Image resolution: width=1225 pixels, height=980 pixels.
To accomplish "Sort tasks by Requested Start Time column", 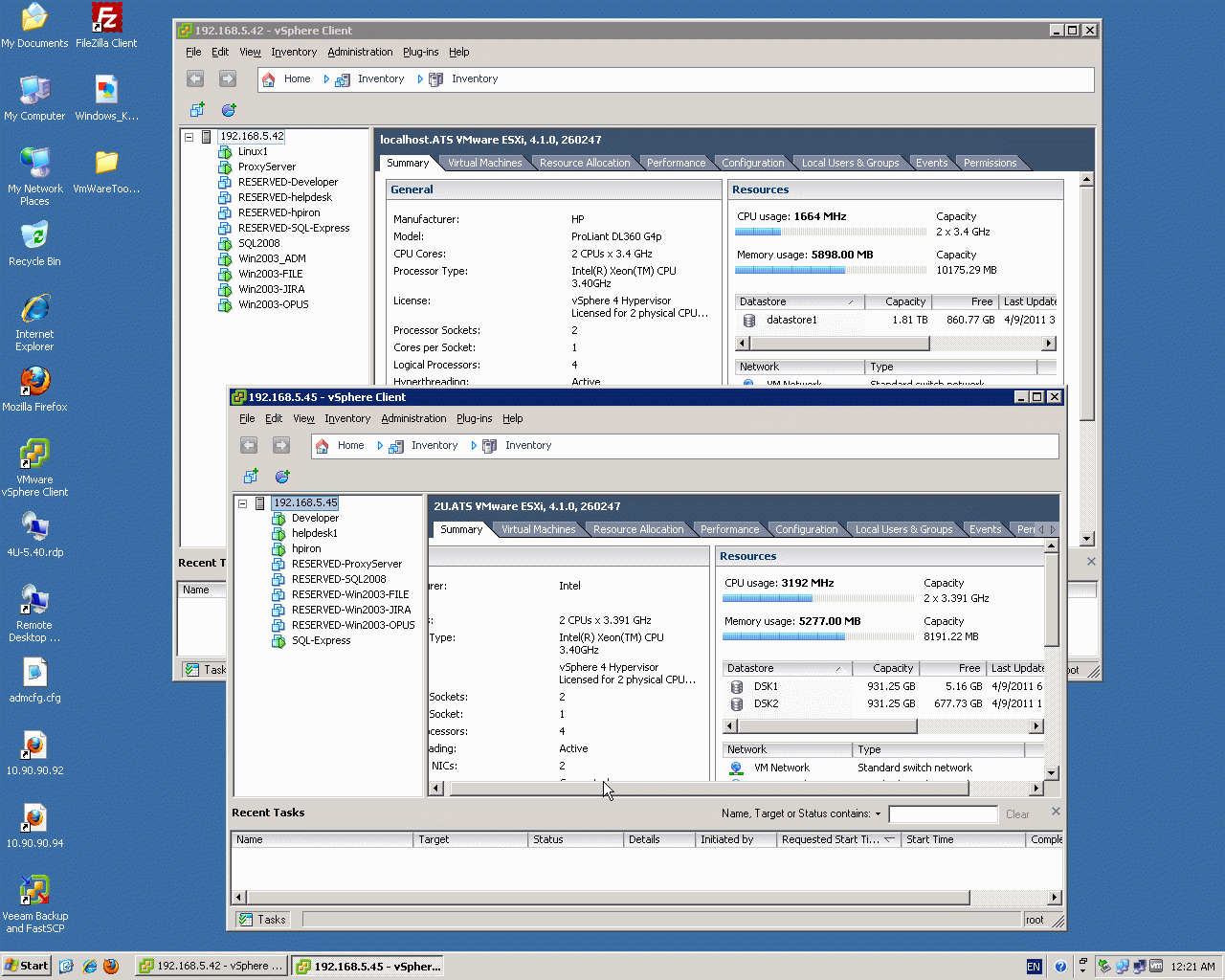I will pyautogui.click(x=837, y=839).
